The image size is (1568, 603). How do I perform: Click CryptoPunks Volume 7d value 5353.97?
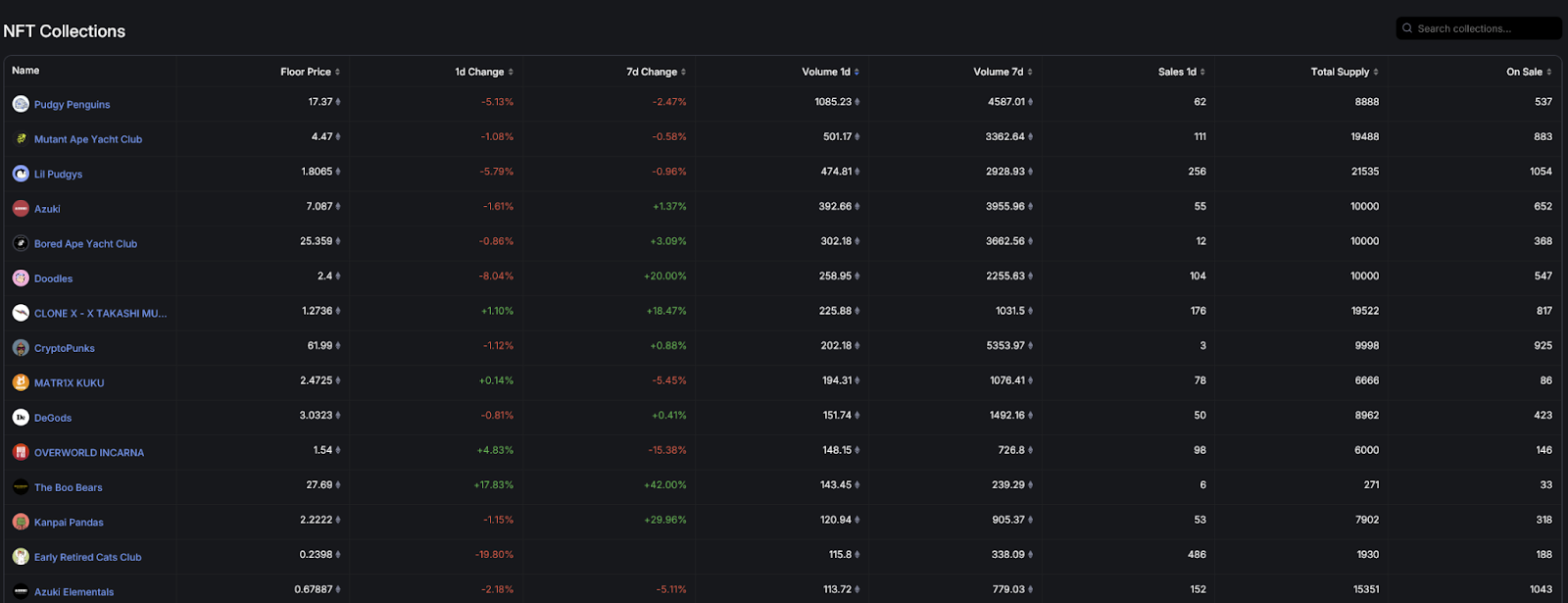point(1005,345)
